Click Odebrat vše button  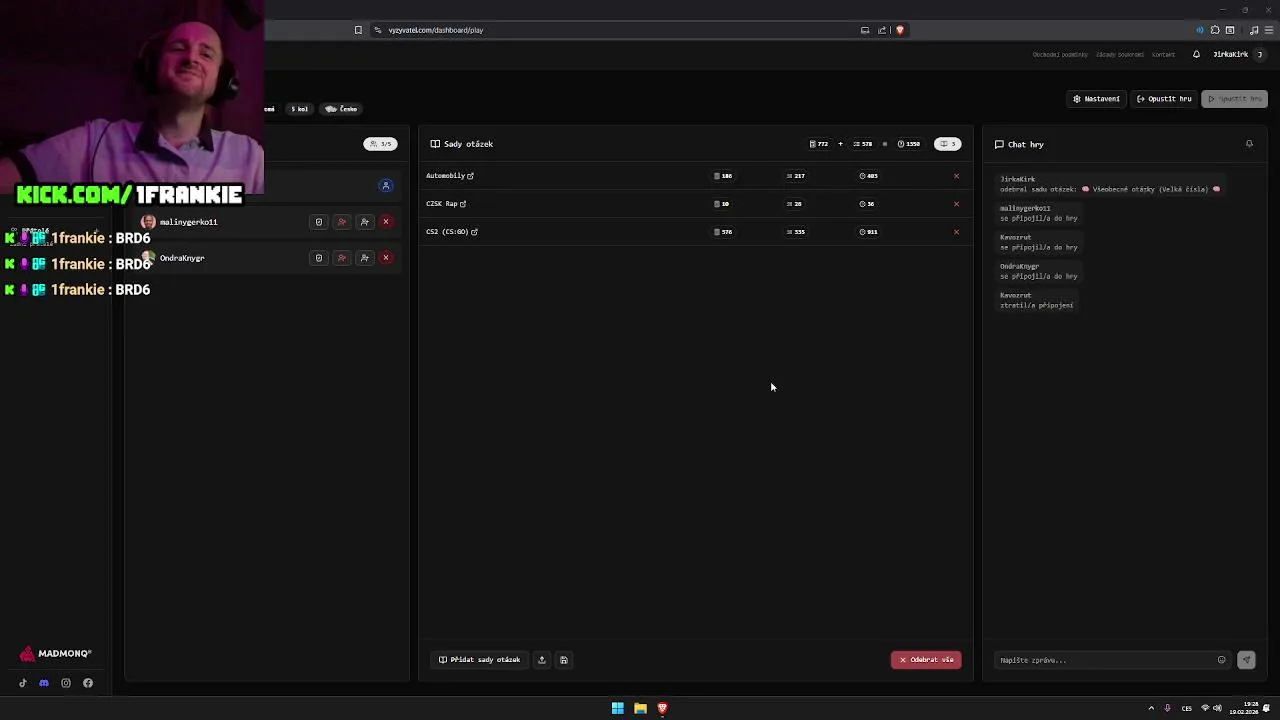pos(926,660)
